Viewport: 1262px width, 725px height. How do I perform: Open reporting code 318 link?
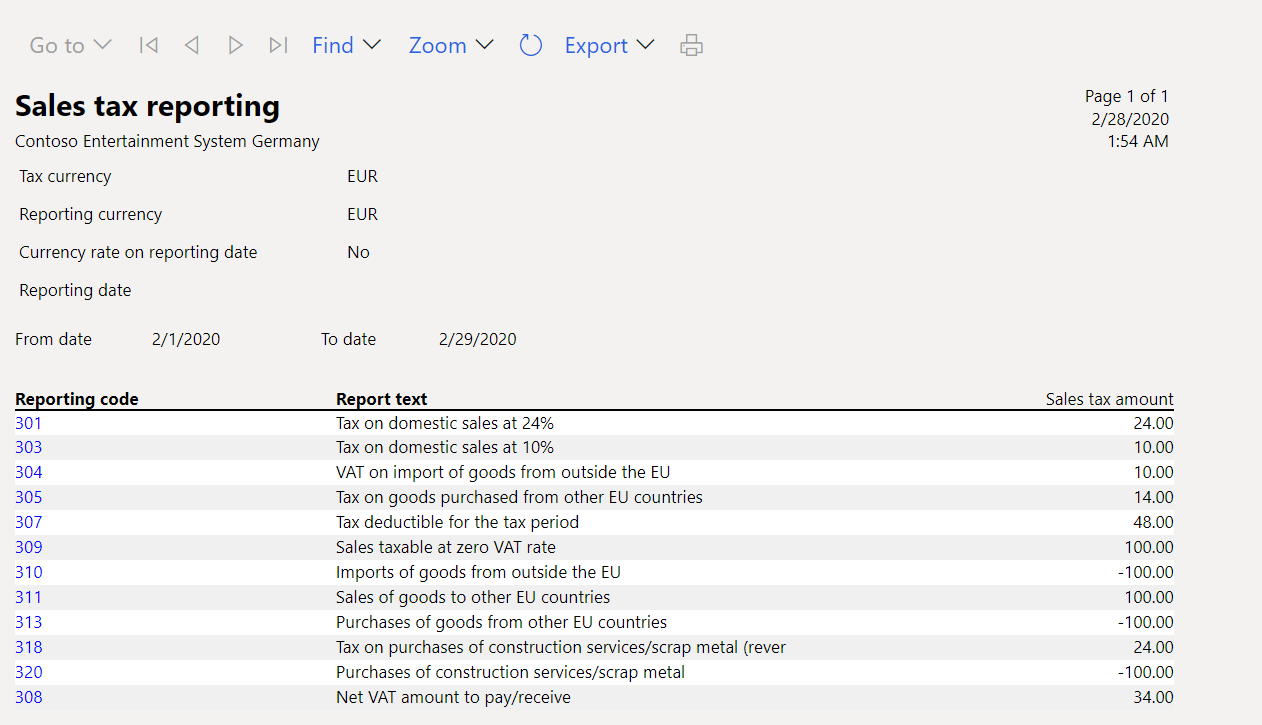point(29,648)
